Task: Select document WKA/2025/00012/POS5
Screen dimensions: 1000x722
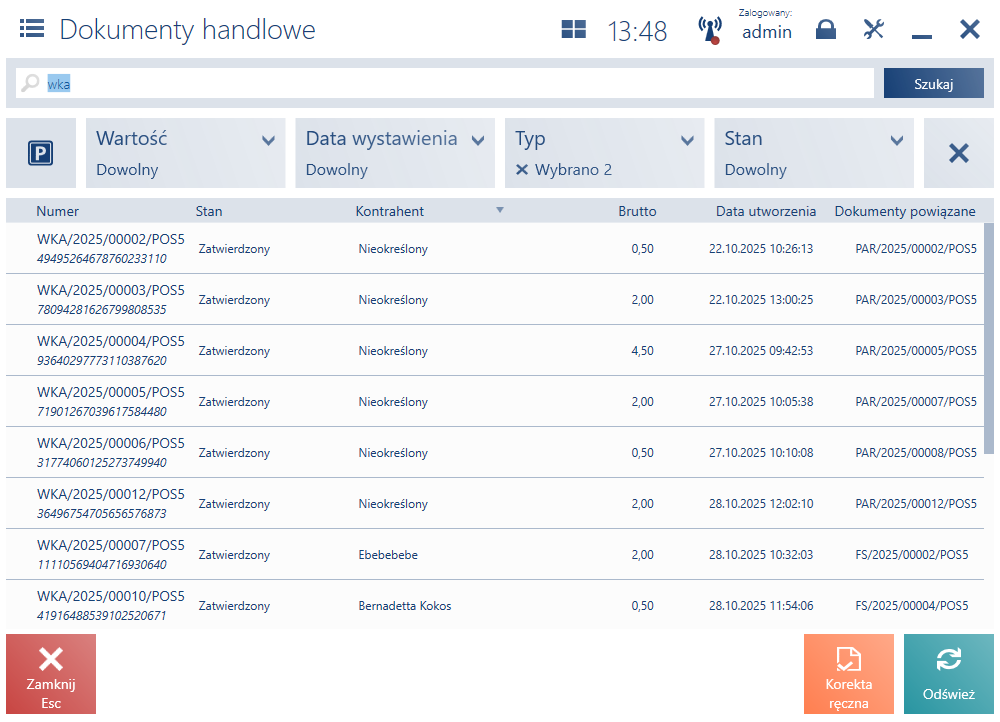Action: pos(495,504)
